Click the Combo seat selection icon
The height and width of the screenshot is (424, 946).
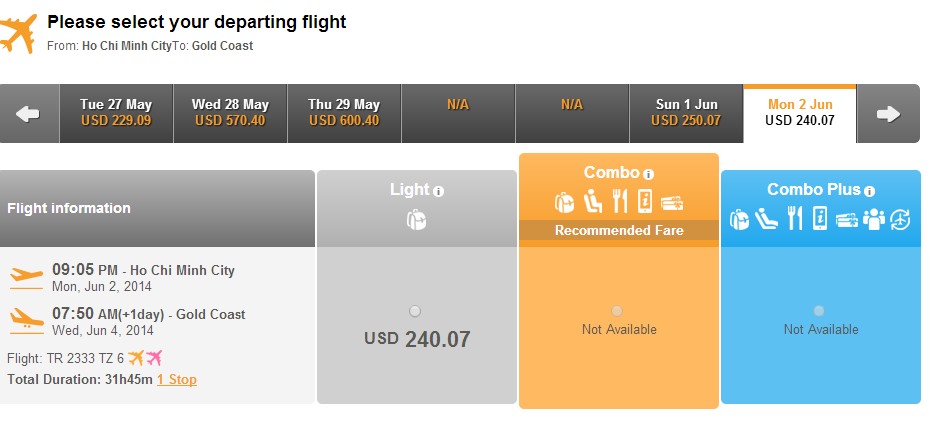click(594, 201)
